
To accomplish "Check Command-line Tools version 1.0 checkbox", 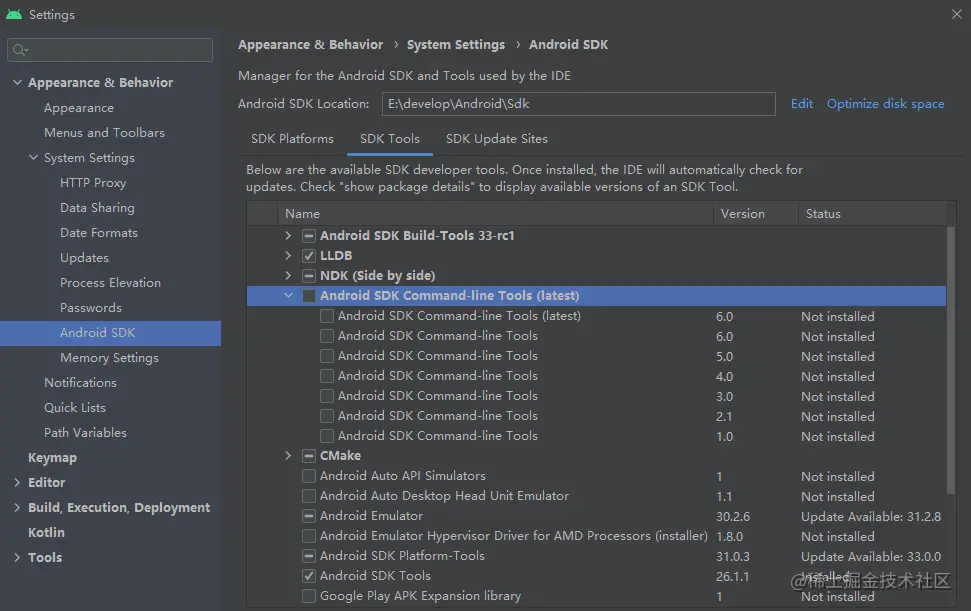I will tap(326, 436).
